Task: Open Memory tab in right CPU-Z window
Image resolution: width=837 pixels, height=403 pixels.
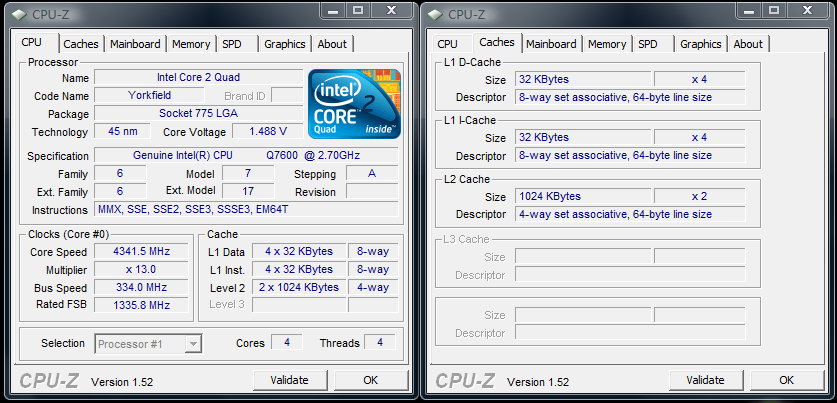Action: [x=607, y=44]
